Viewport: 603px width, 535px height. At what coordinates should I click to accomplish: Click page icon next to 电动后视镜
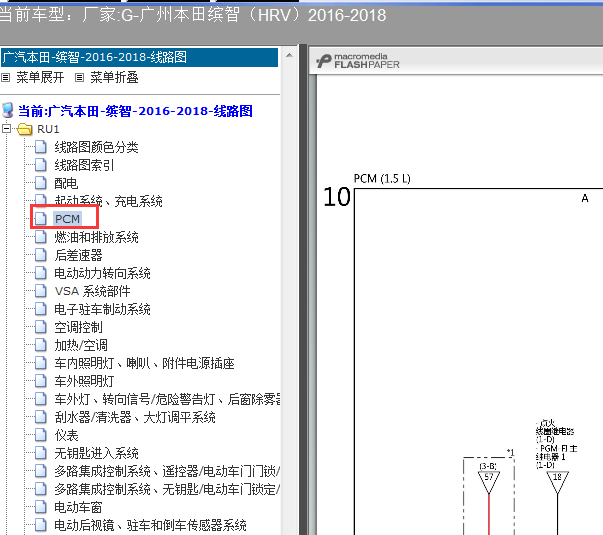pyautogui.click(x=41, y=525)
